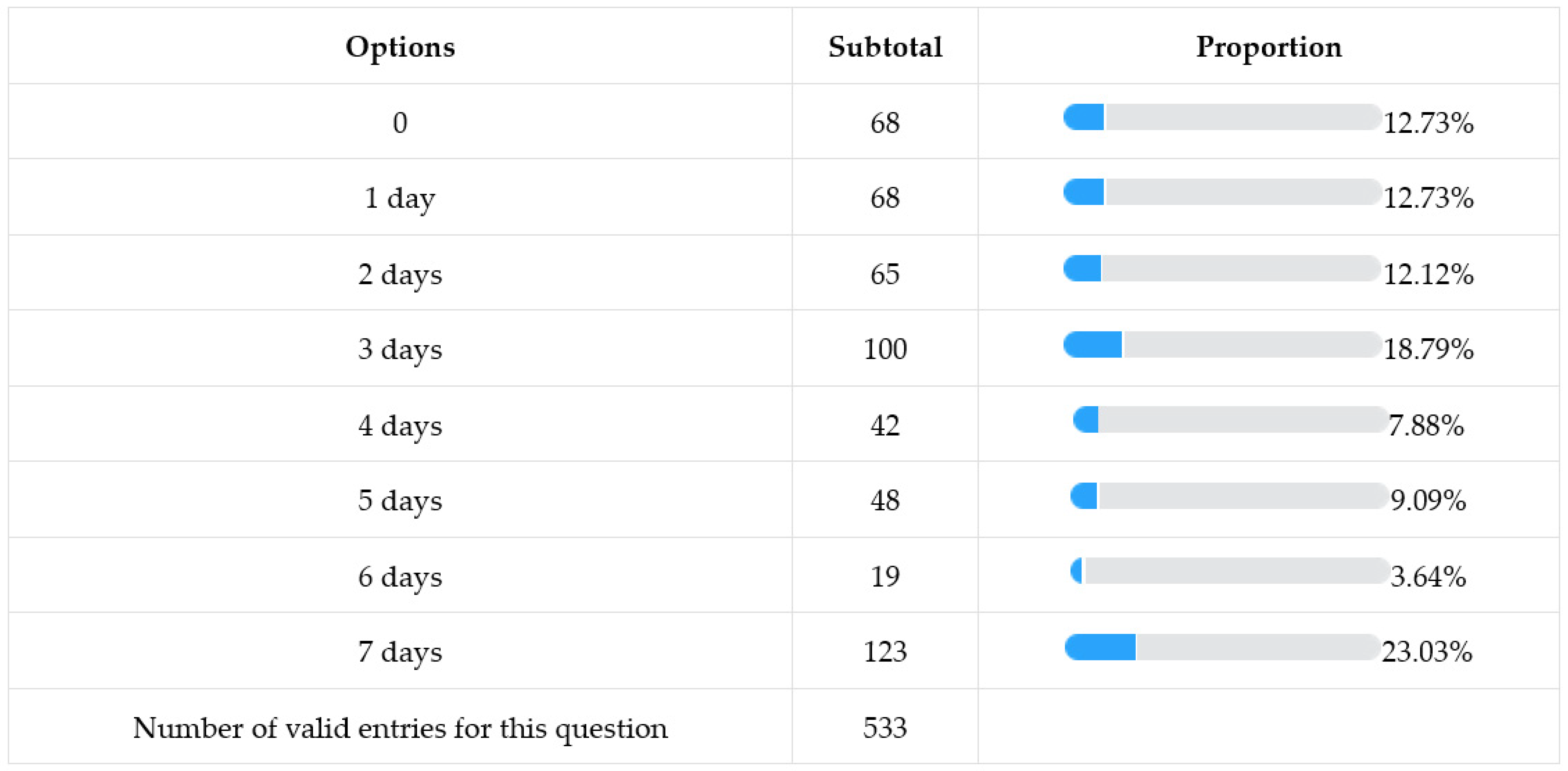
Task: Click the Subtotal column header
Action: 885,47
